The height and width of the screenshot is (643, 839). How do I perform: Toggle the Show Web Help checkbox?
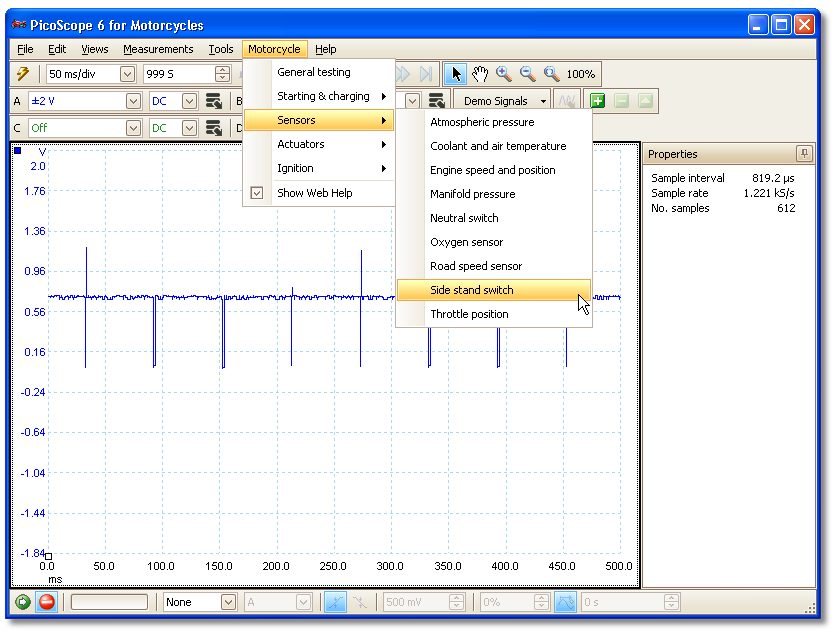[257, 193]
